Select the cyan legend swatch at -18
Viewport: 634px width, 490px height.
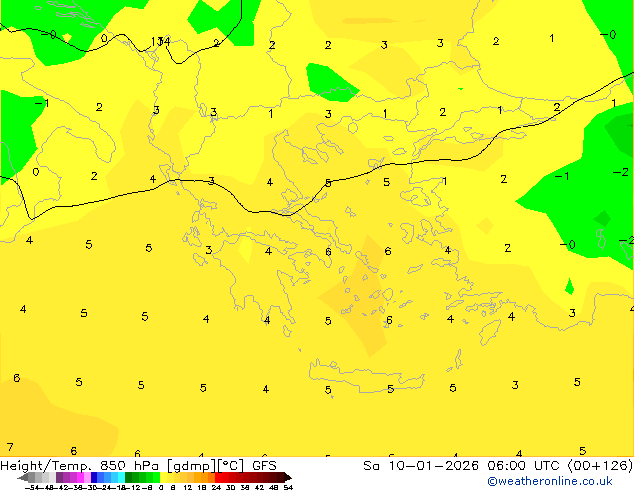[121, 477]
